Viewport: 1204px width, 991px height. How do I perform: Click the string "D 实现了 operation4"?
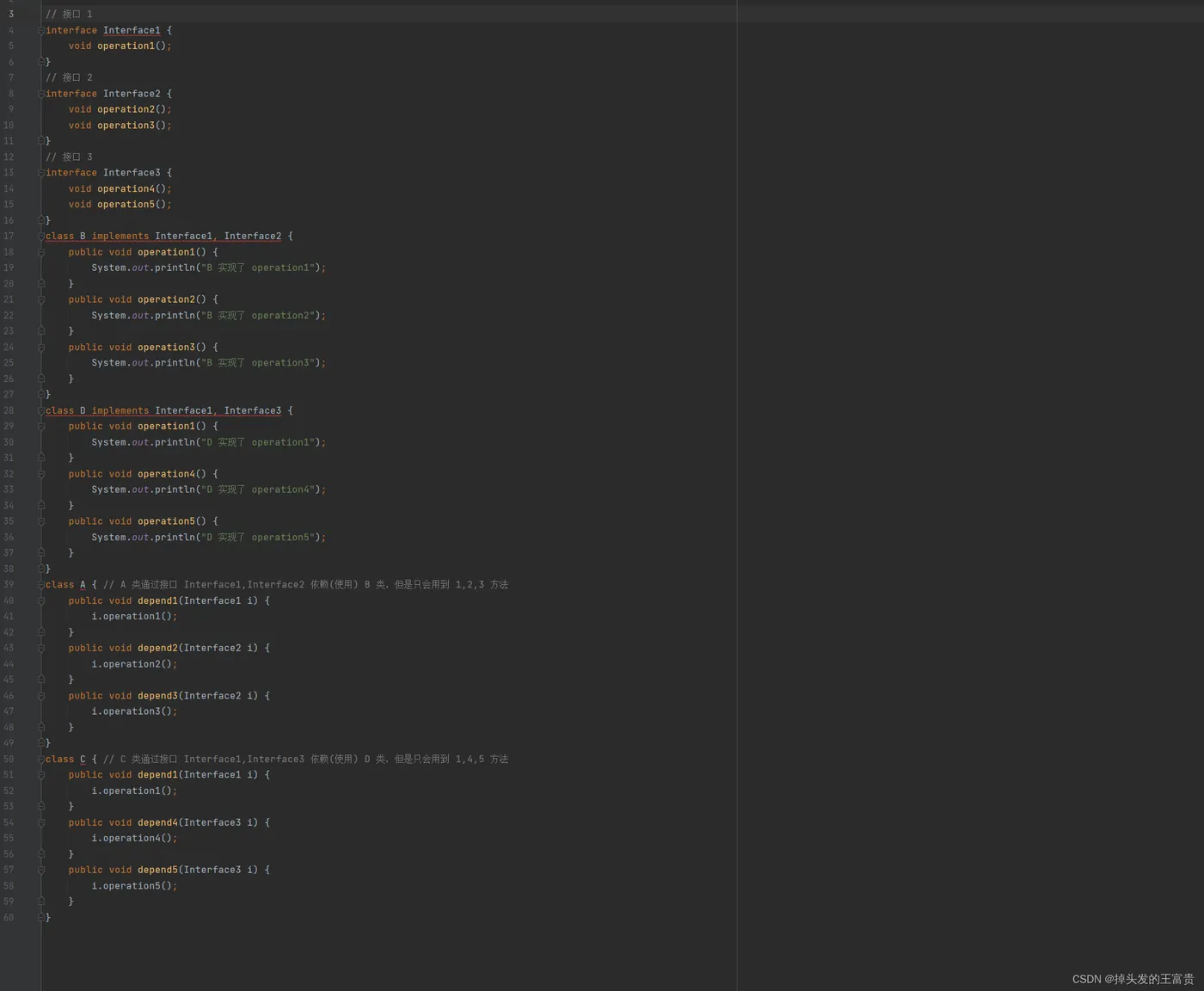point(261,489)
